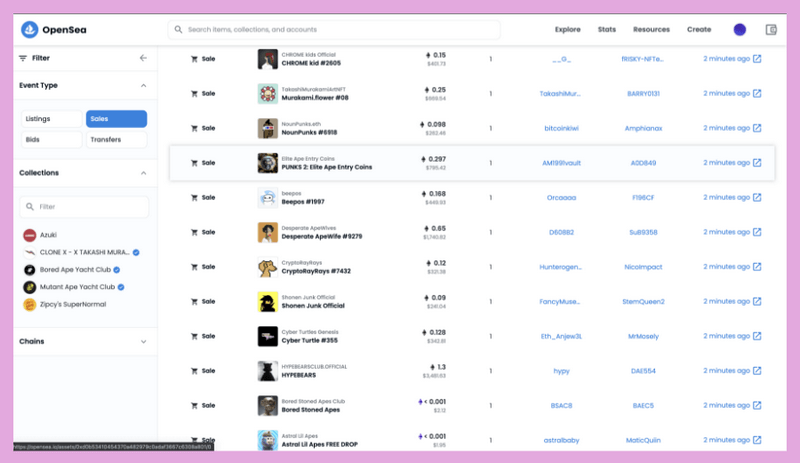Collapse filter sidebar with left arrow

coord(143,58)
